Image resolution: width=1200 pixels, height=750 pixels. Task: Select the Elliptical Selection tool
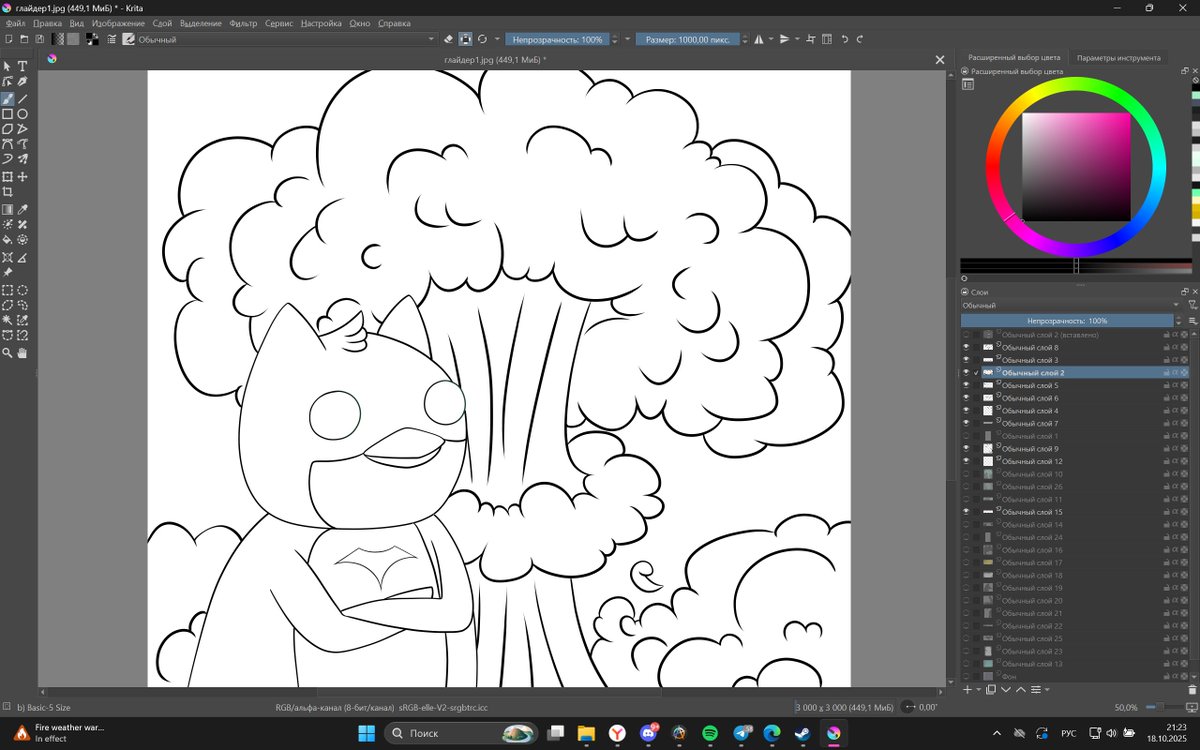click(x=22, y=290)
